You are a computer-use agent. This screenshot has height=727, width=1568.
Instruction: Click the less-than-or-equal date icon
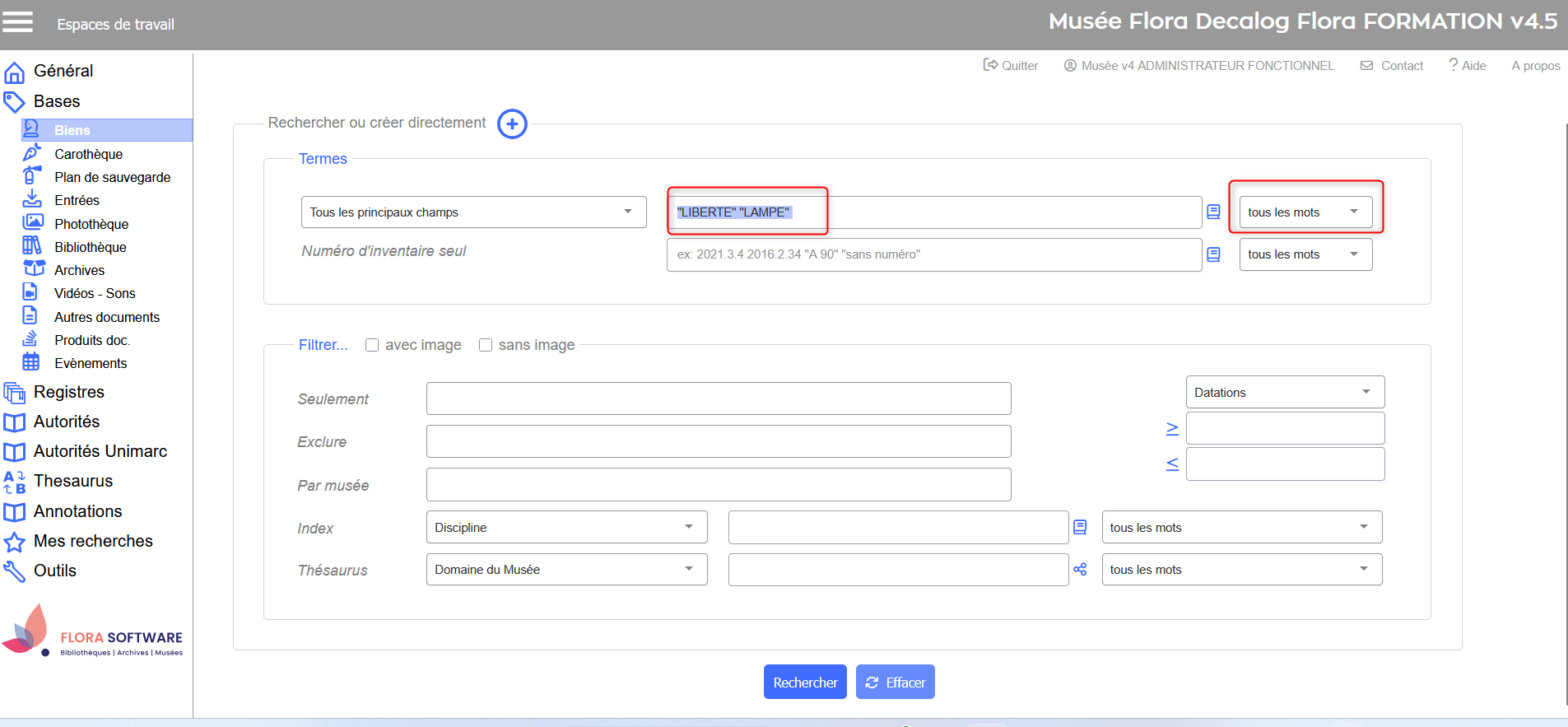point(1172,464)
